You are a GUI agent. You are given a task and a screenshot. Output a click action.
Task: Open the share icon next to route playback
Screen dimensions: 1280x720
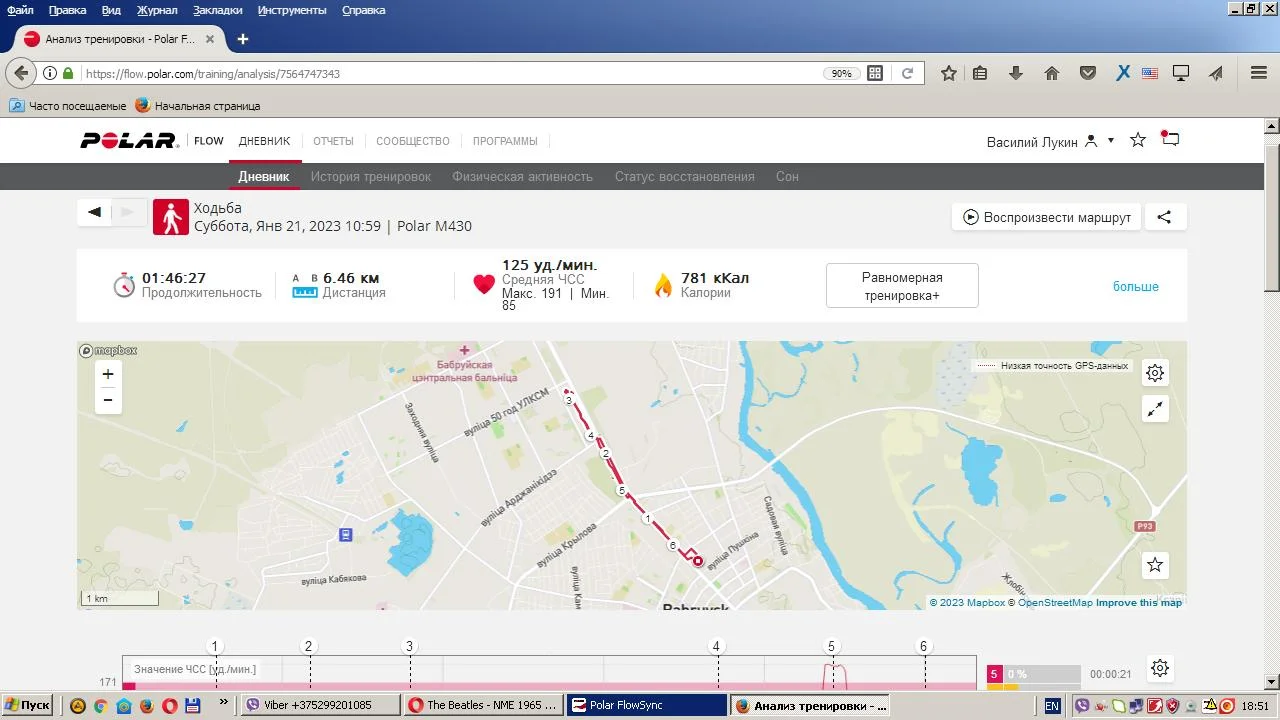(1164, 217)
